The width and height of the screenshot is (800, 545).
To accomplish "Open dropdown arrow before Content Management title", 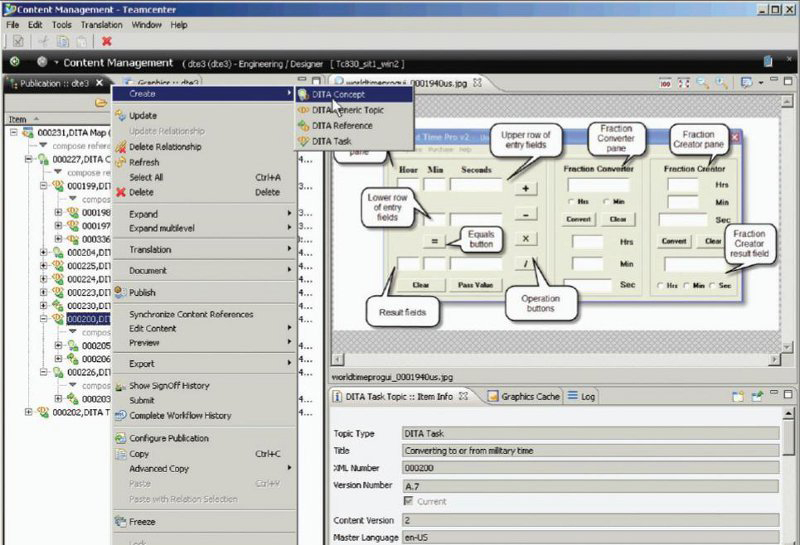I will click(56, 63).
